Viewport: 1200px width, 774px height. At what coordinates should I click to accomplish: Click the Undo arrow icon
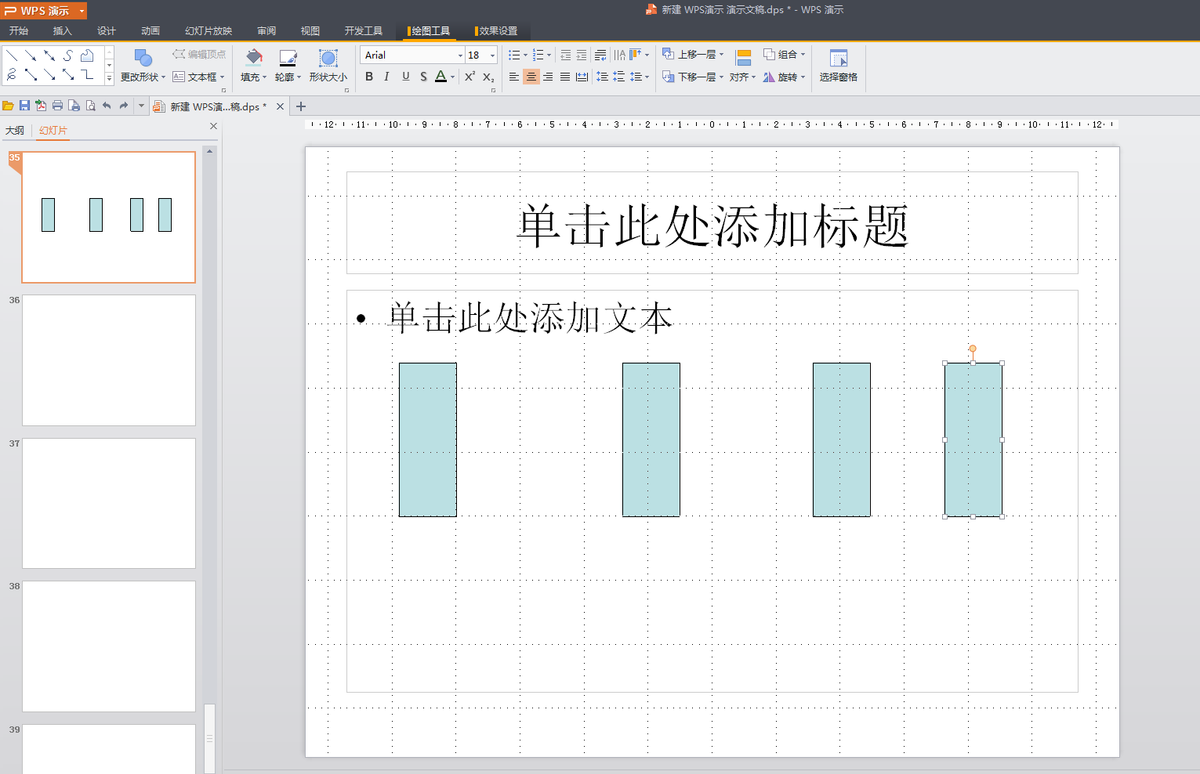pyautogui.click(x=106, y=106)
